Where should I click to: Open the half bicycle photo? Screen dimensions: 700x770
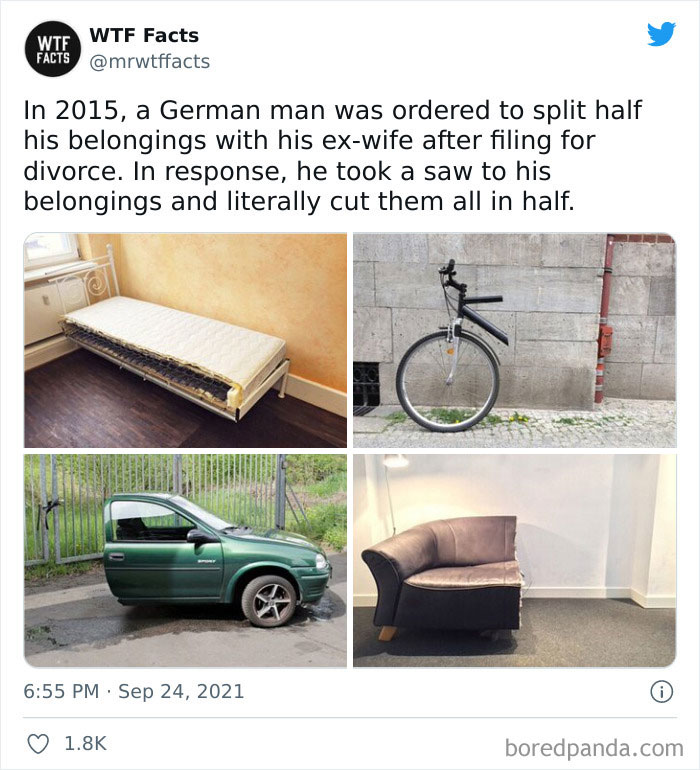514,340
